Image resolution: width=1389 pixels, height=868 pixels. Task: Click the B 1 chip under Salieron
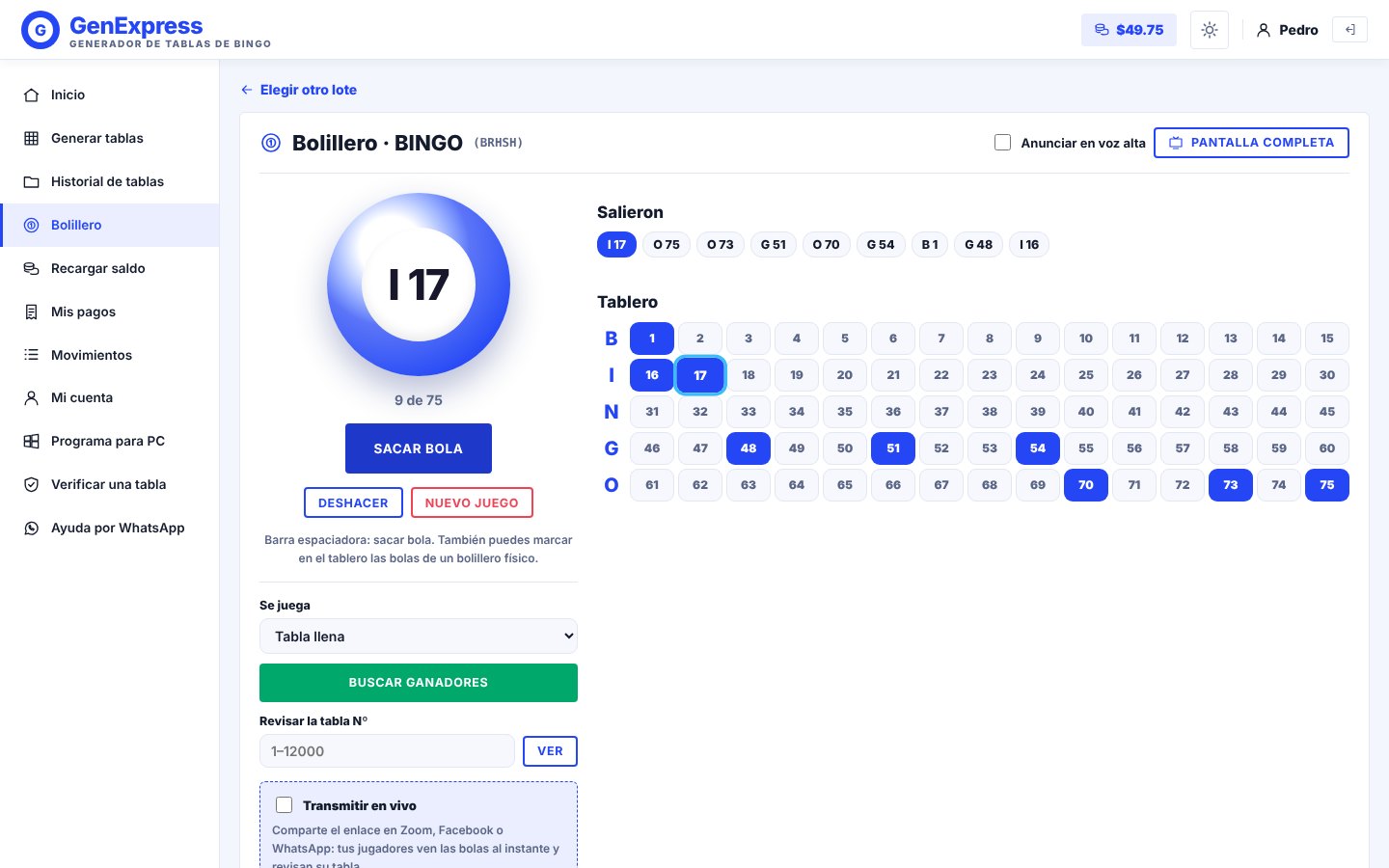pos(930,245)
